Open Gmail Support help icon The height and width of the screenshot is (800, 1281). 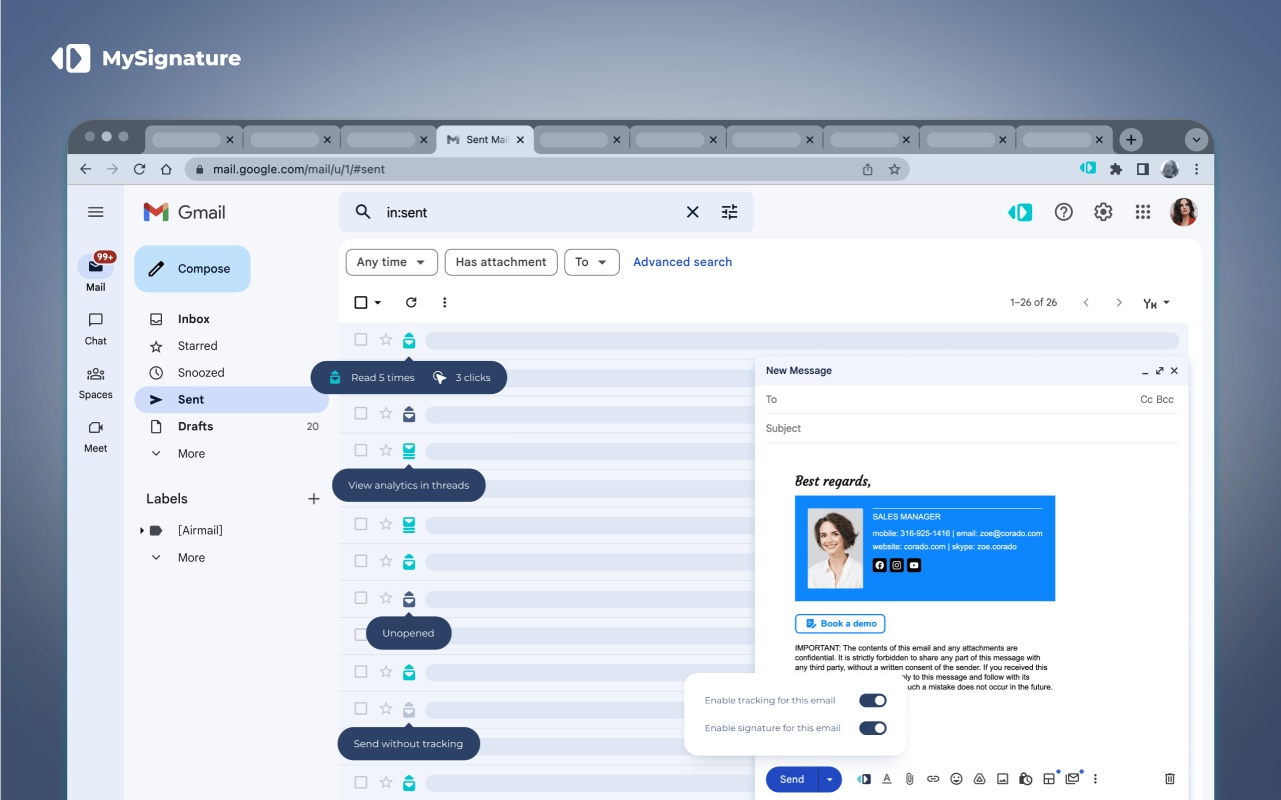click(1064, 212)
